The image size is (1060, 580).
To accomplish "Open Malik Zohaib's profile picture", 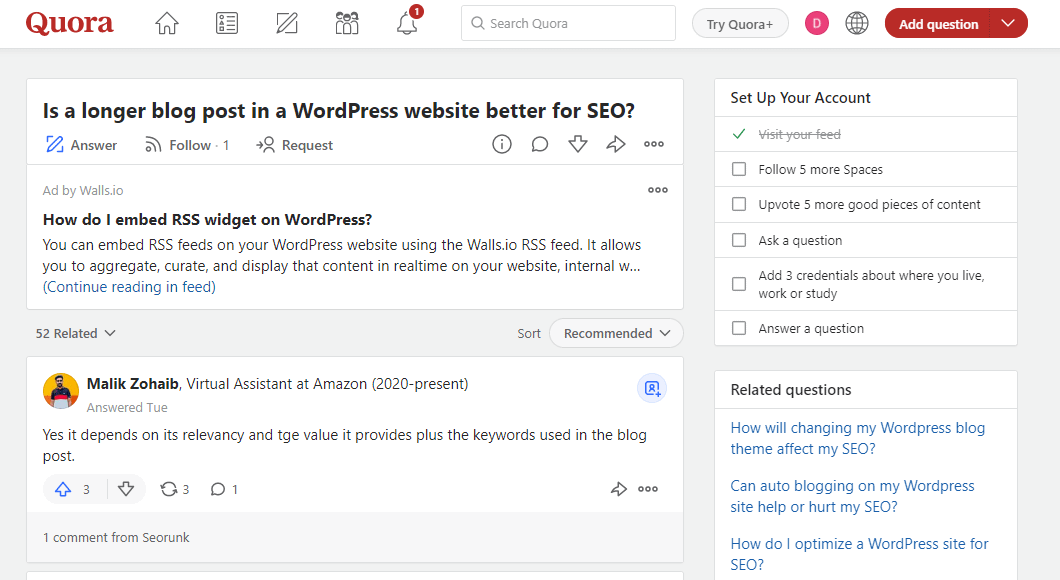I will pyautogui.click(x=61, y=391).
